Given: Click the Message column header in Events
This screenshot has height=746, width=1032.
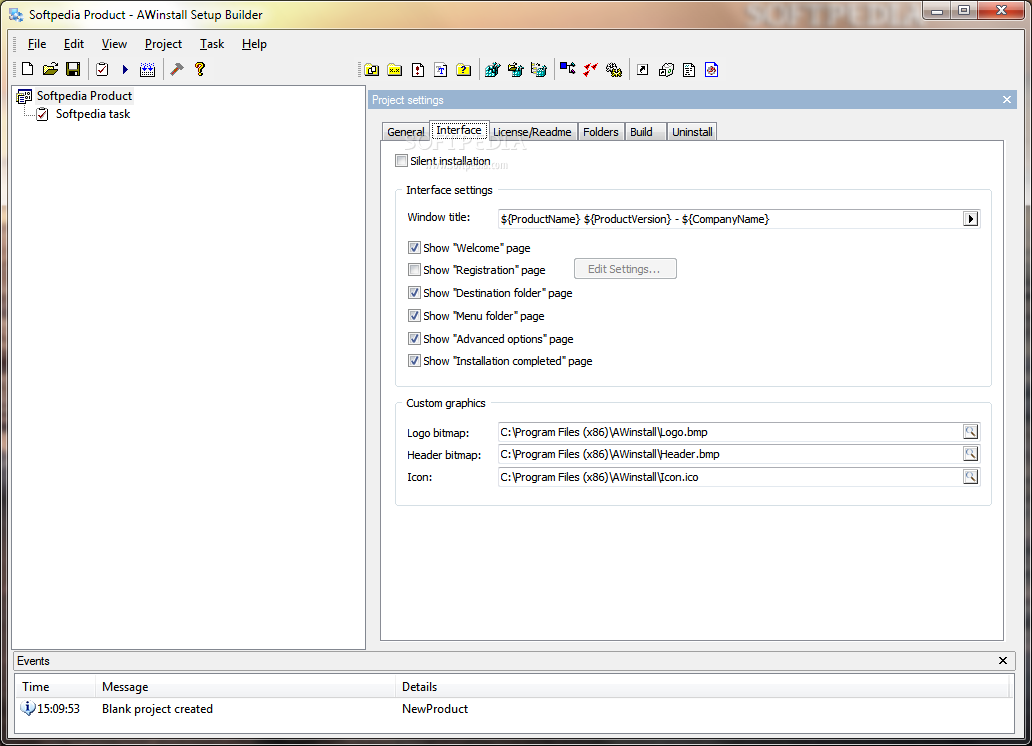Looking at the screenshot, I should [x=245, y=687].
